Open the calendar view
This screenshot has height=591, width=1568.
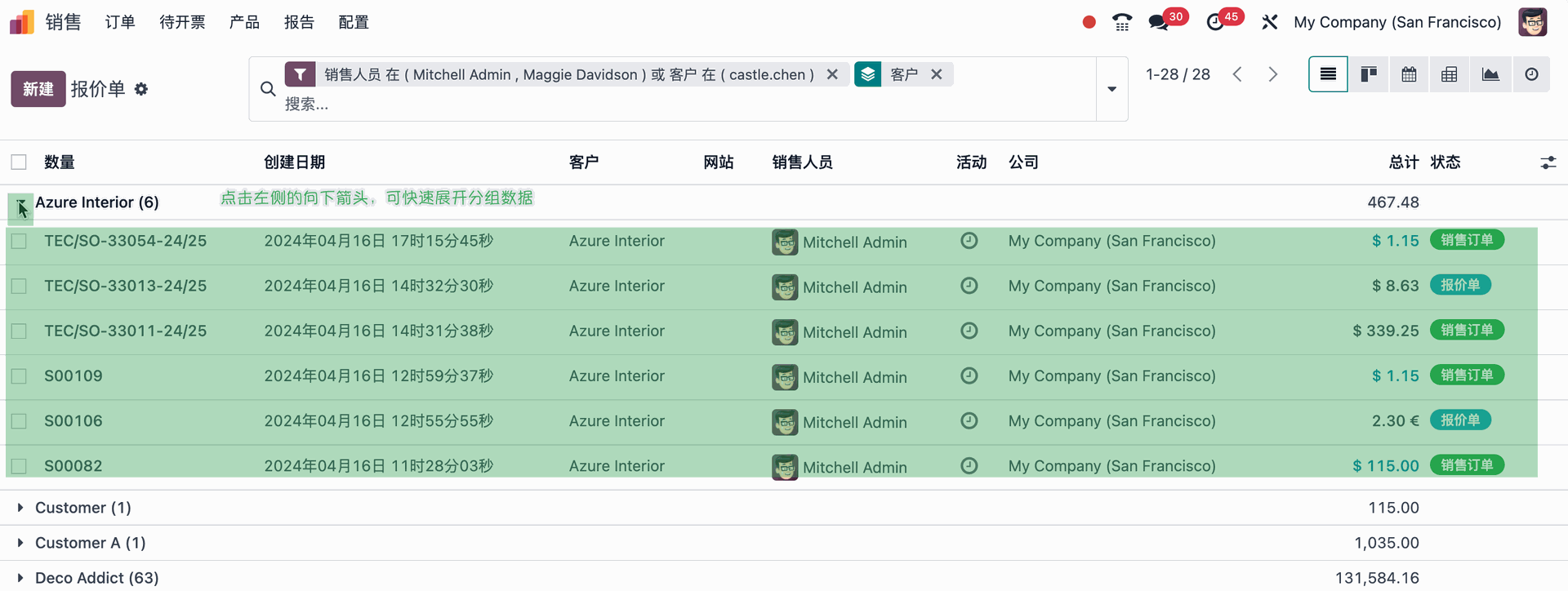coord(1409,75)
